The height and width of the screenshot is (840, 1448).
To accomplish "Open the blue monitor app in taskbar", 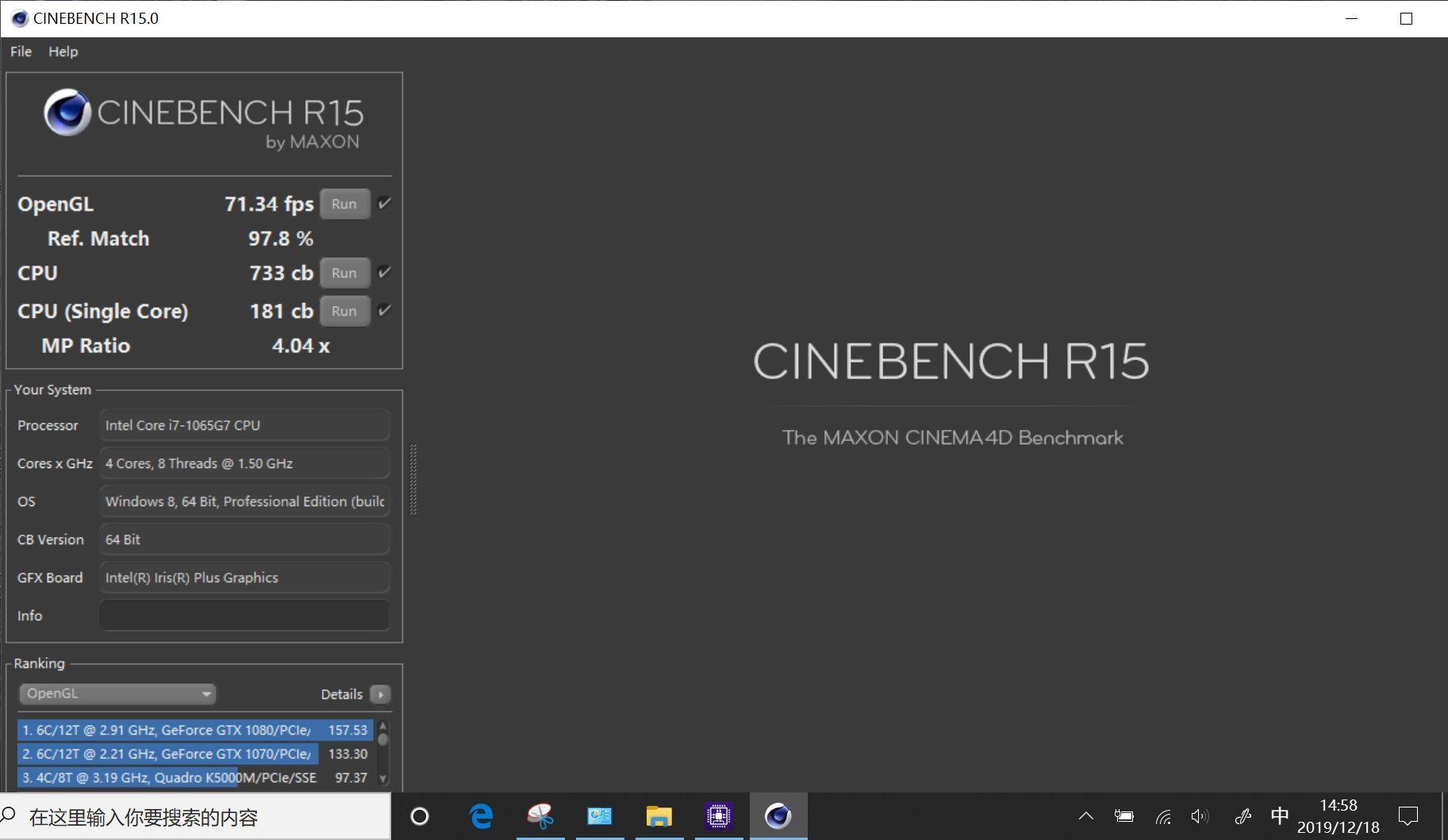I will coord(600,816).
